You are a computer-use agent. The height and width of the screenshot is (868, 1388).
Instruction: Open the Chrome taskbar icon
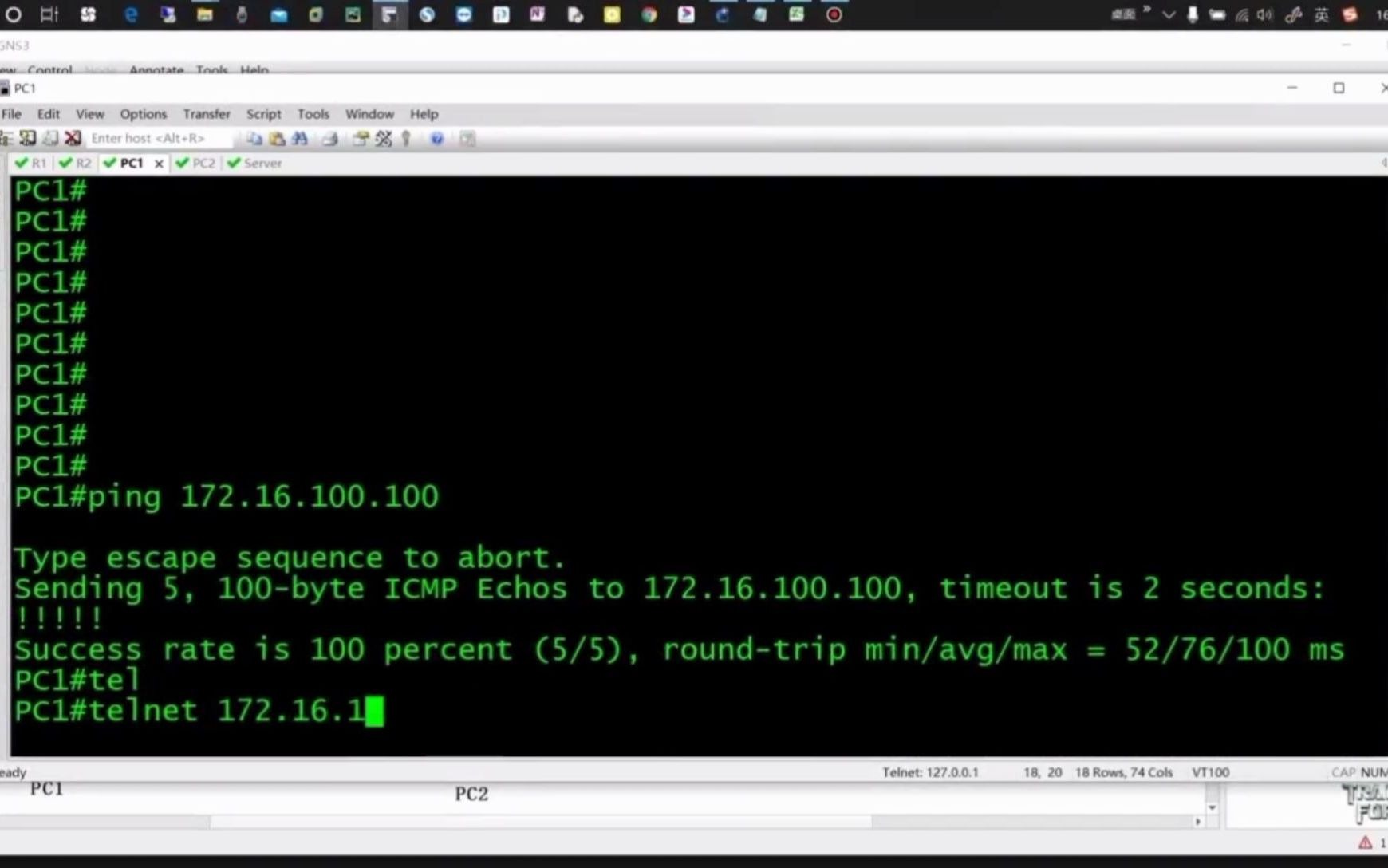[649, 14]
